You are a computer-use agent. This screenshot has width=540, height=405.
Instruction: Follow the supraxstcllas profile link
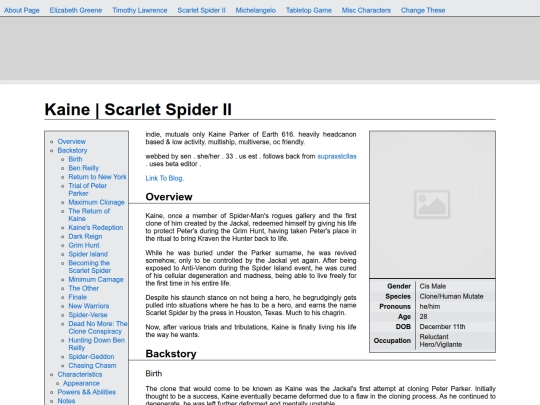coord(336,156)
